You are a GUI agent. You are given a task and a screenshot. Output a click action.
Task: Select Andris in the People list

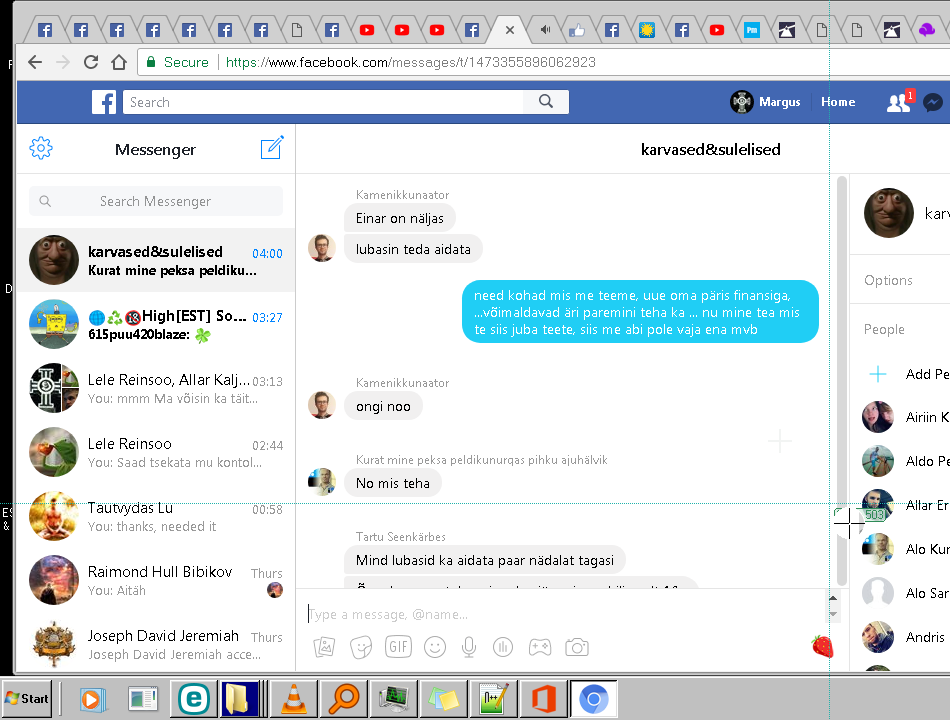click(x=905, y=637)
